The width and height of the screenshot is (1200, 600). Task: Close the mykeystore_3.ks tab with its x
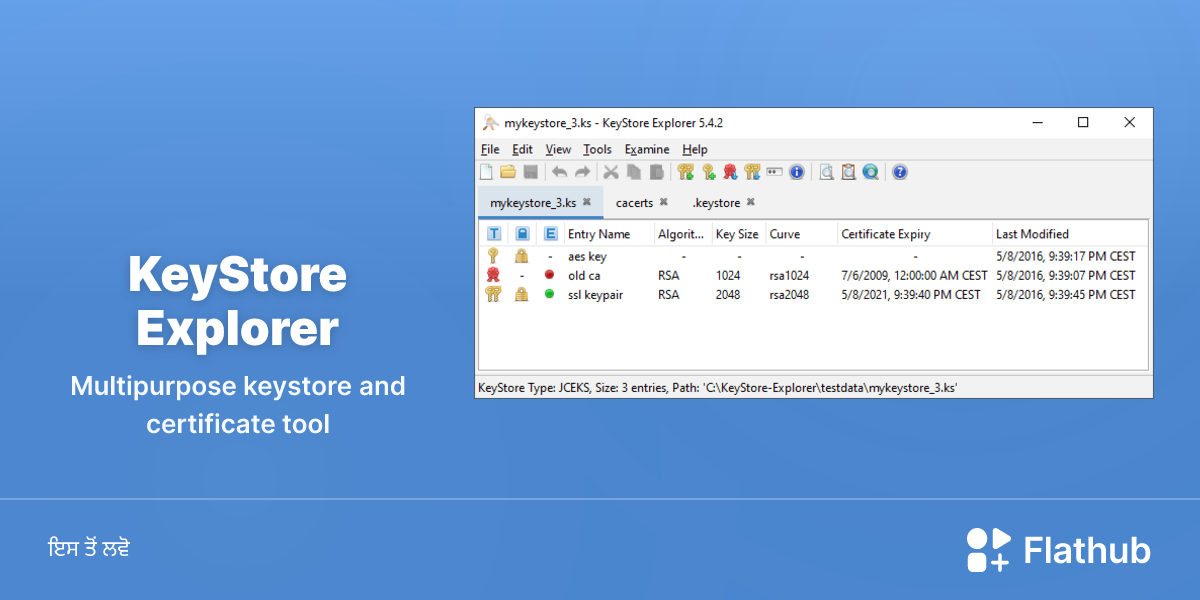(587, 202)
